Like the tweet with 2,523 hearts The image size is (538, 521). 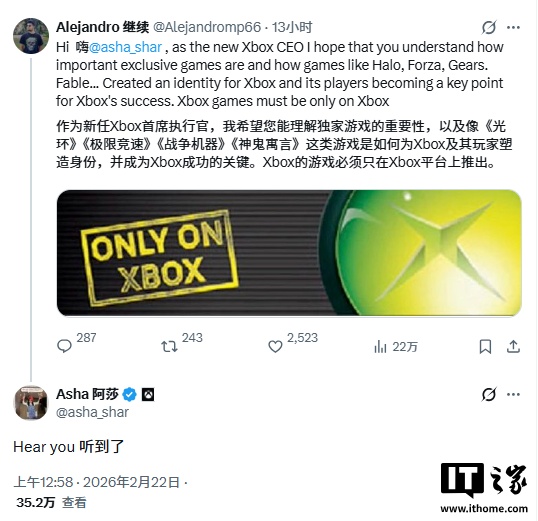pos(275,347)
